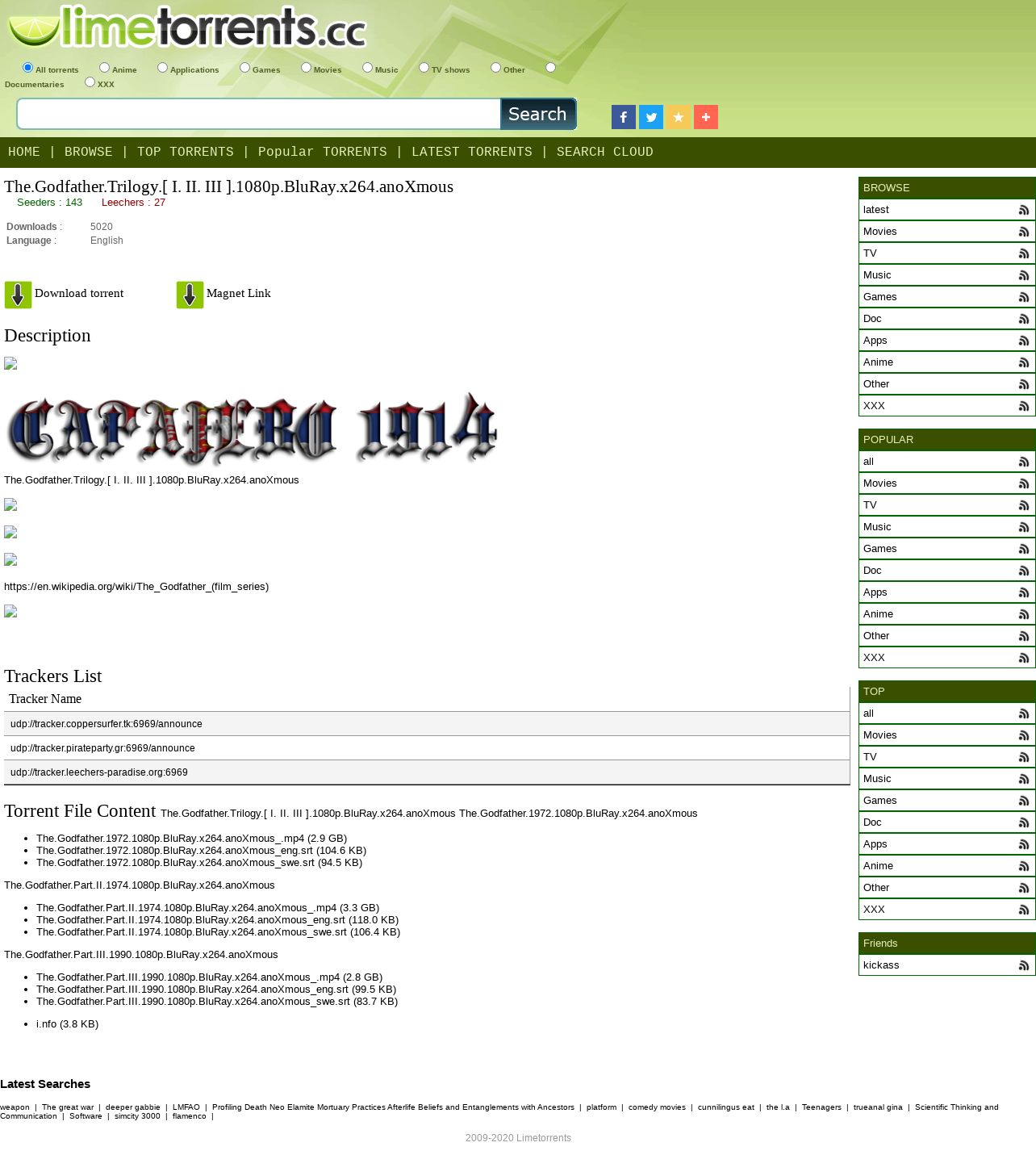Open the RSS feed icon for Browse Music

pyautogui.click(x=1024, y=275)
